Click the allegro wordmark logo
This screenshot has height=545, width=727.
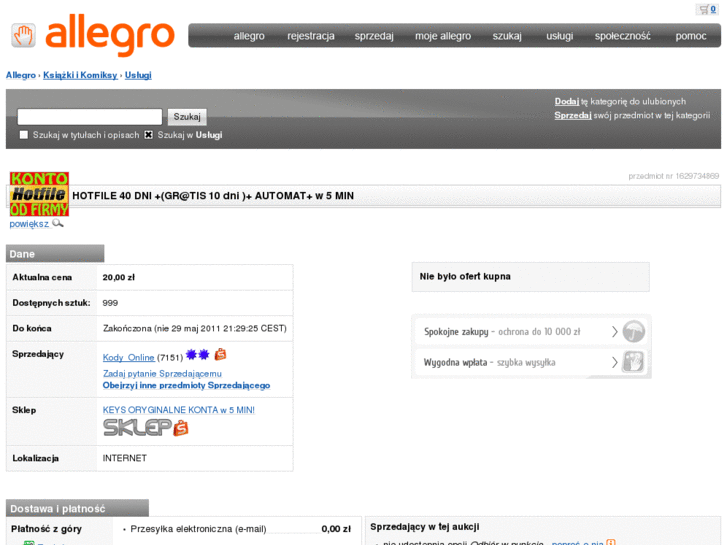[x=110, y=35]
